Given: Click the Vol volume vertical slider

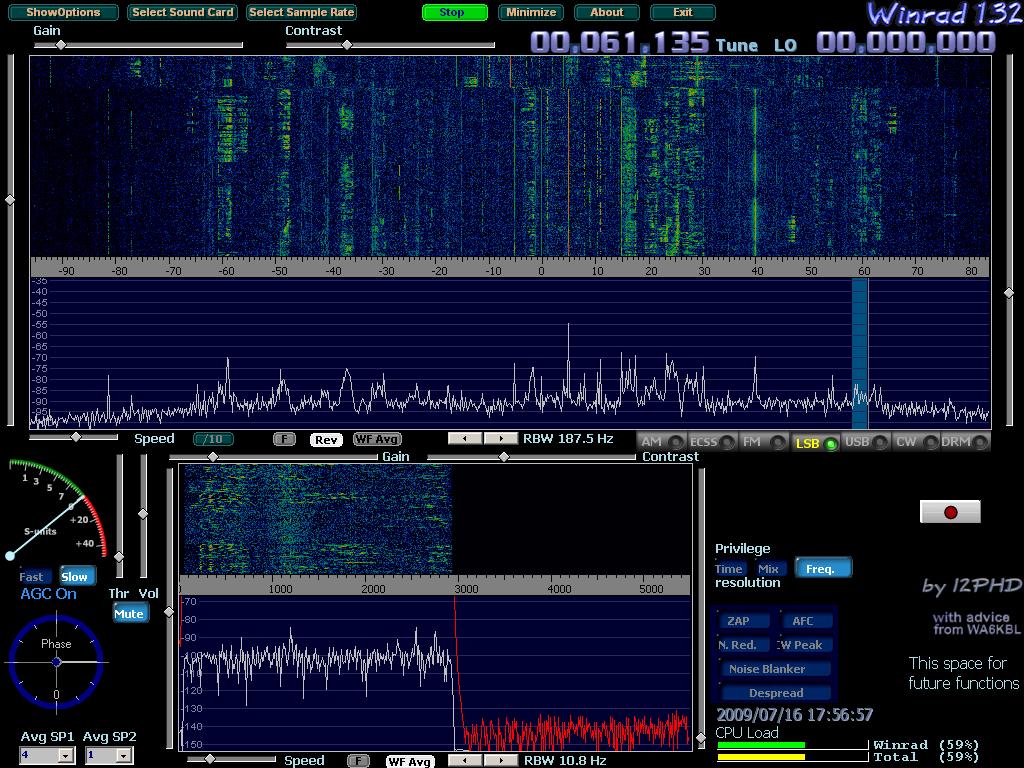Looking at the screenshot, I should [143, 517].
